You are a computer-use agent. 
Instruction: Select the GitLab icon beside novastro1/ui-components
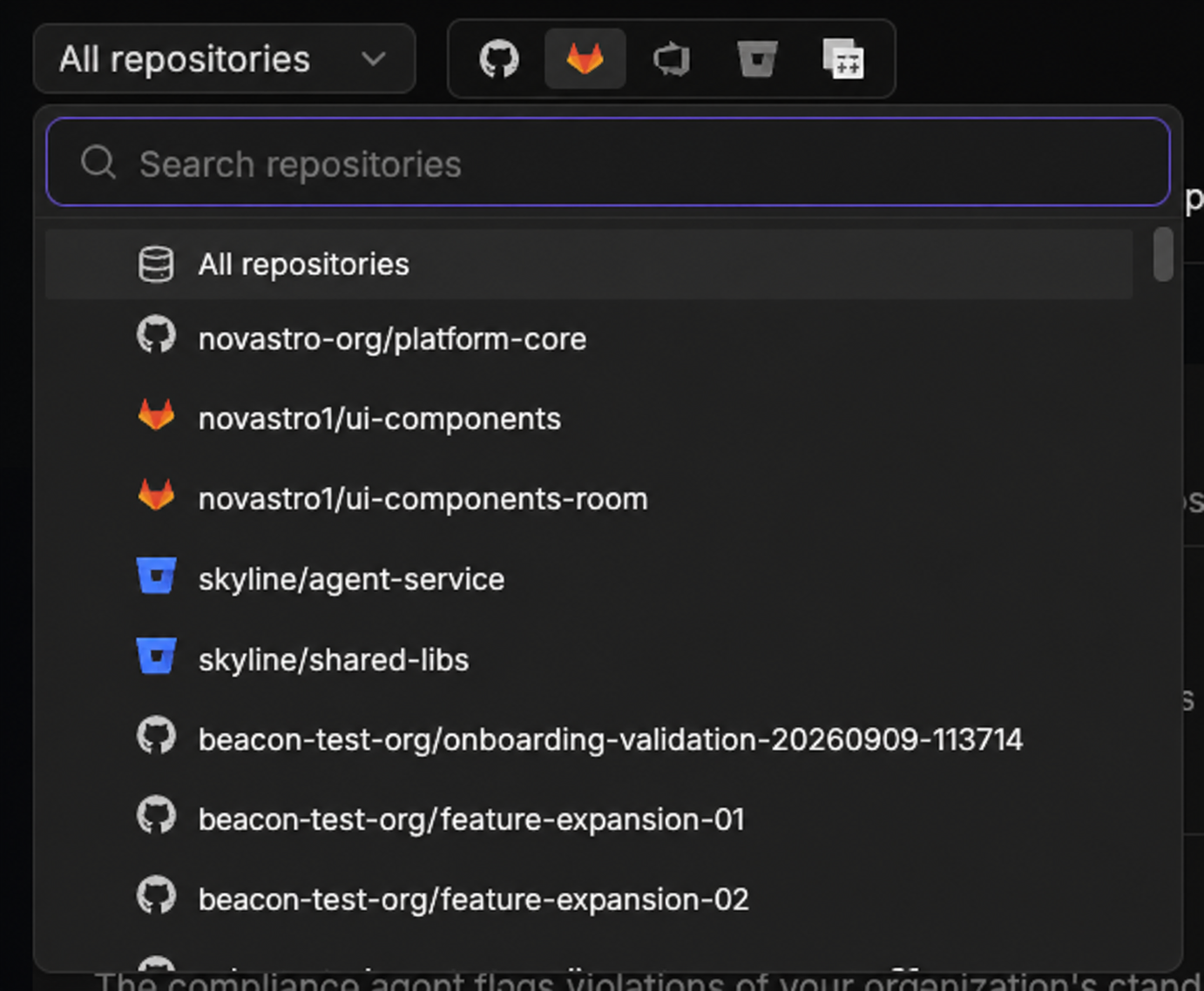[157, 416]
